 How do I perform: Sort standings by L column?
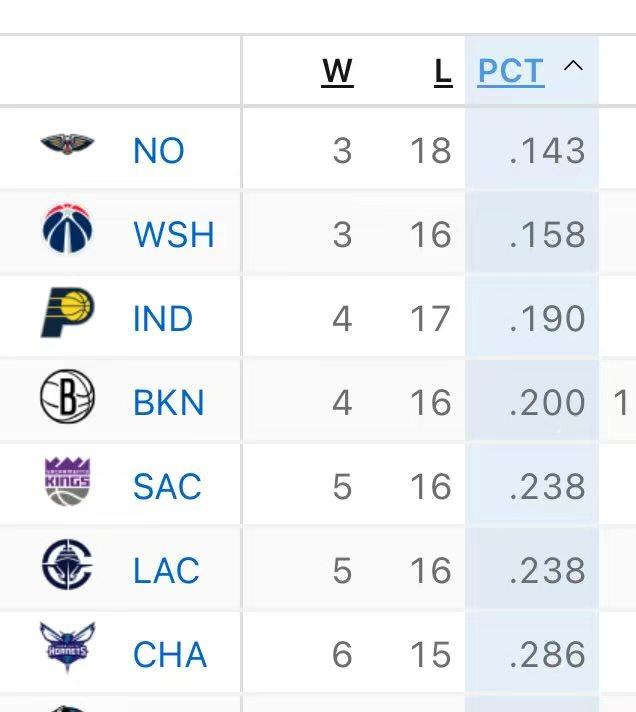[442, 72]
